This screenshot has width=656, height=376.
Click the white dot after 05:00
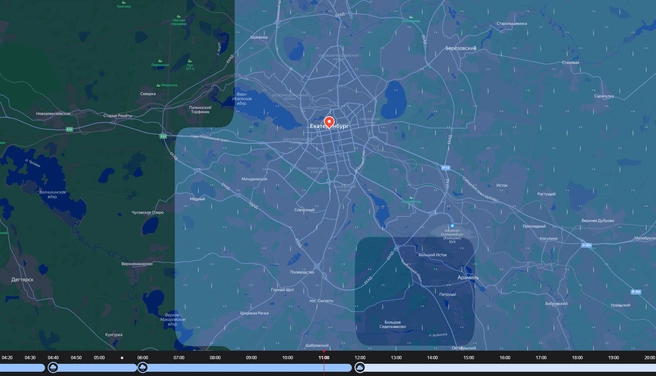coord(122,358)
